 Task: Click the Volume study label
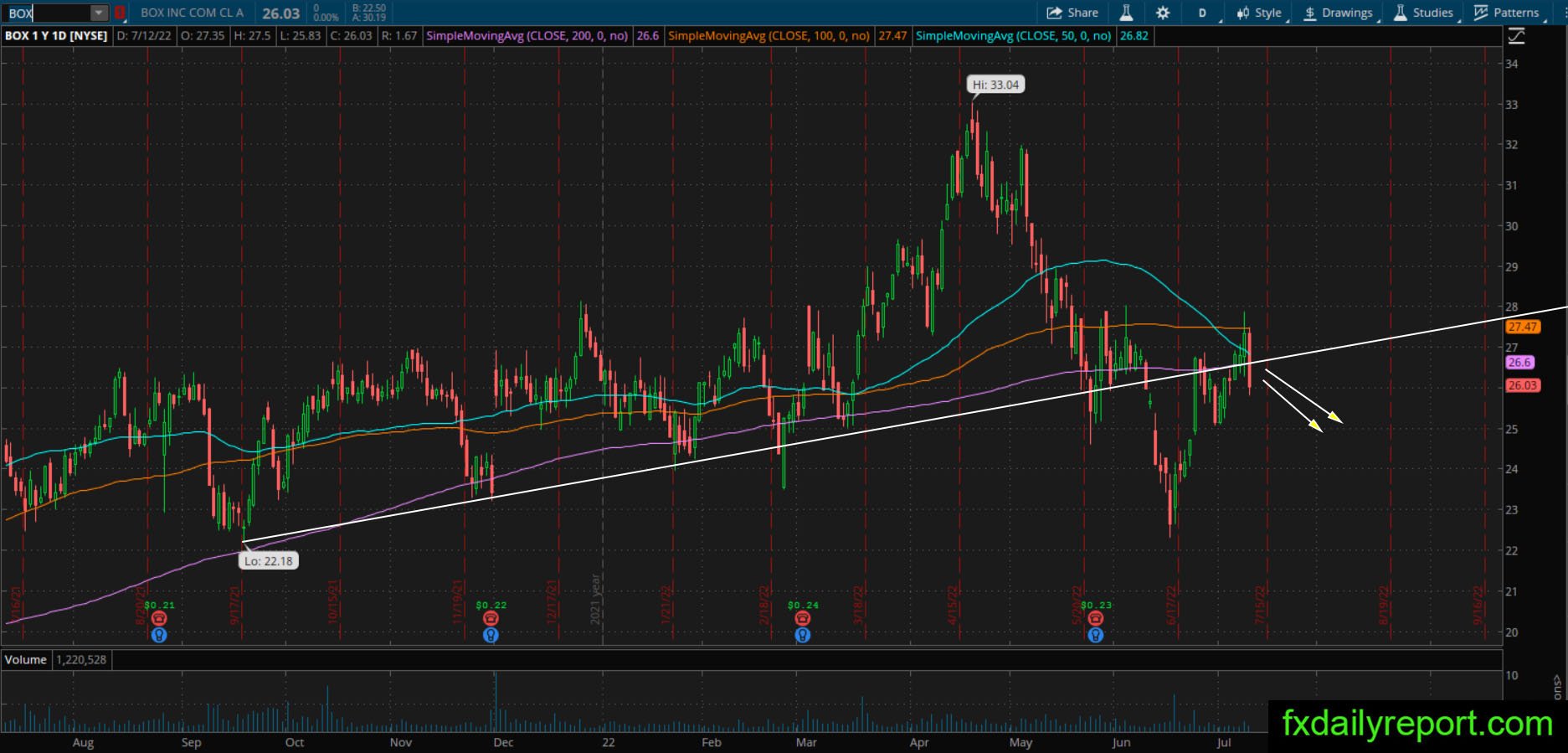click(x=26, y=660)
